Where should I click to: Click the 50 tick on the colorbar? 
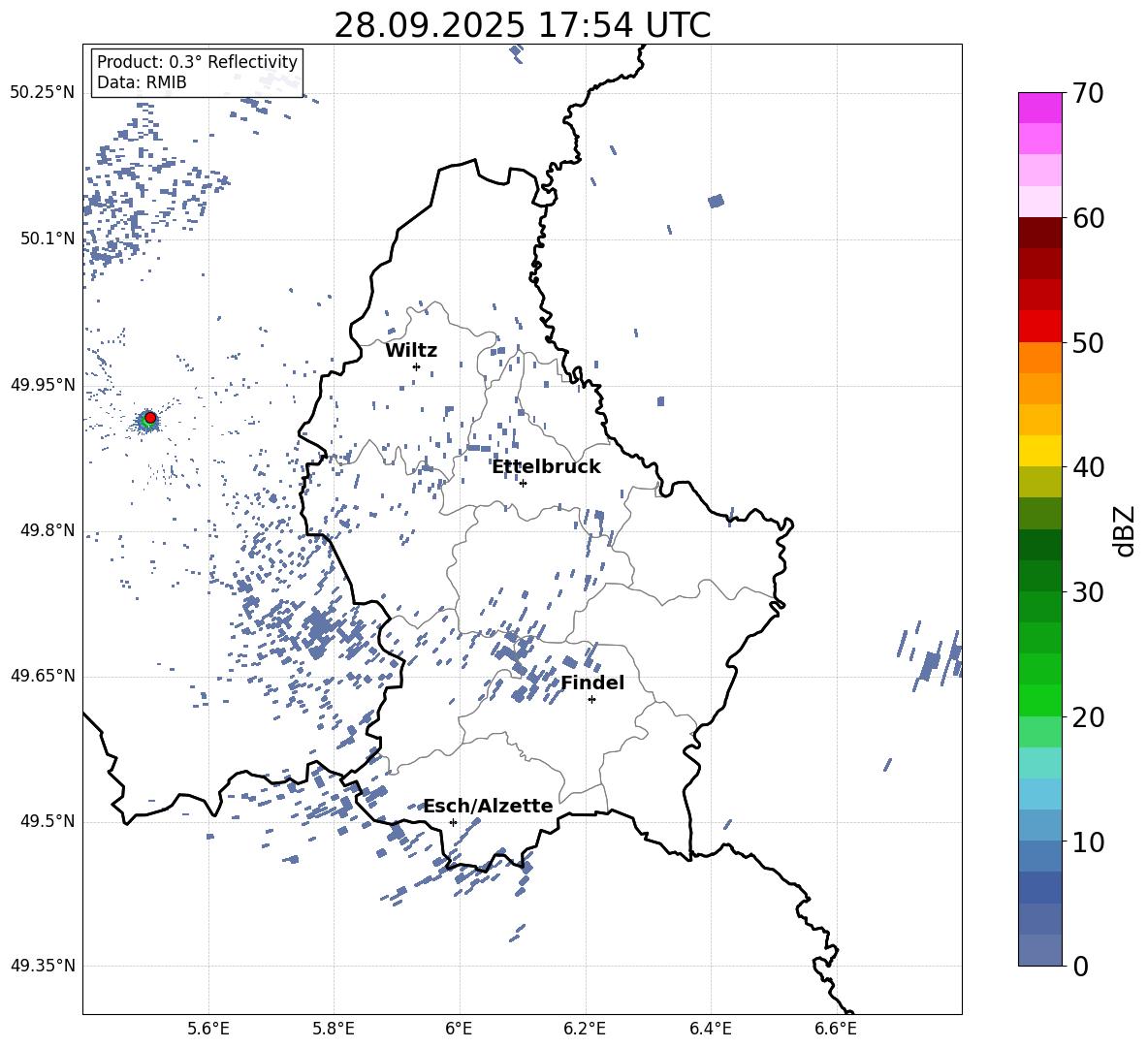click(1088, 343)
